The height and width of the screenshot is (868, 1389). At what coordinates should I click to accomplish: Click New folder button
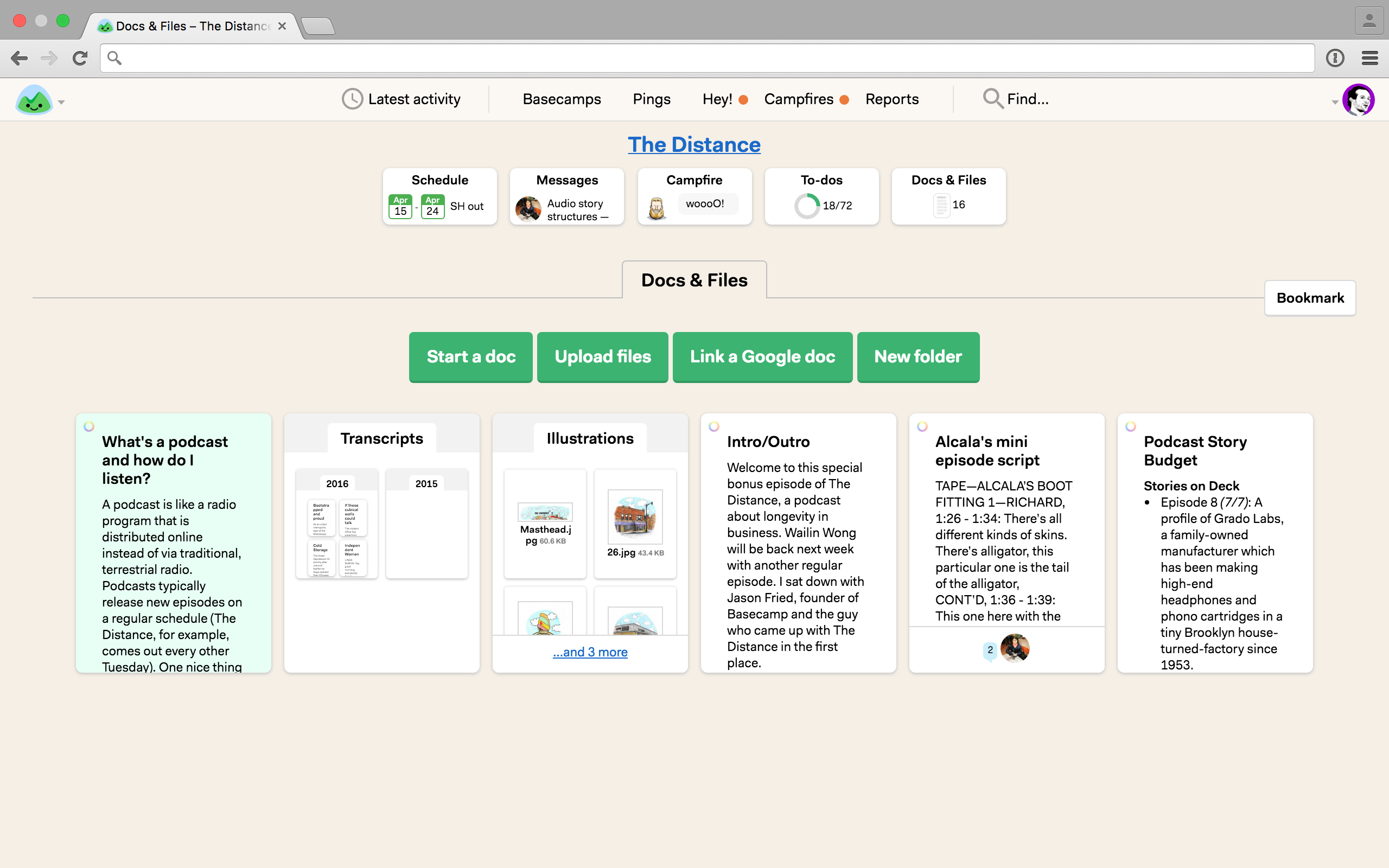coord(918,356)
